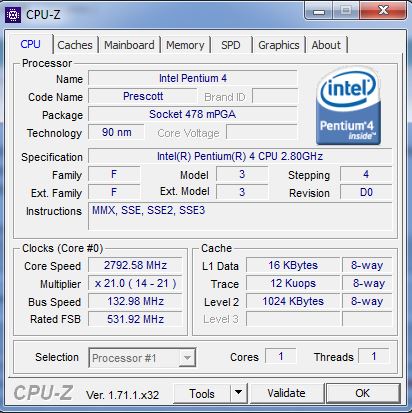The width and height of the screenshot is (412, 413).
Task: Click the Instructions list box
Action: [240, 216]
